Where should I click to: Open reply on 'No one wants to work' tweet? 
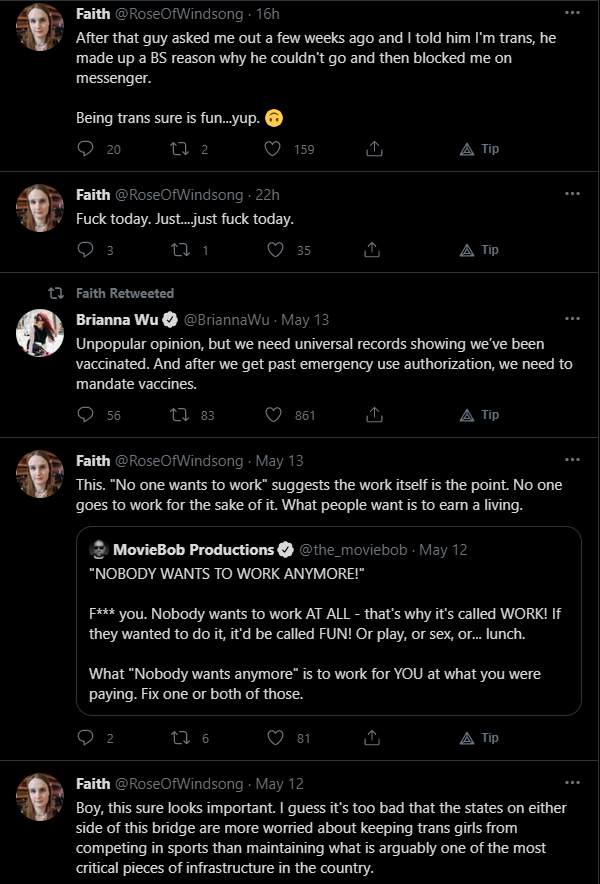85,737
